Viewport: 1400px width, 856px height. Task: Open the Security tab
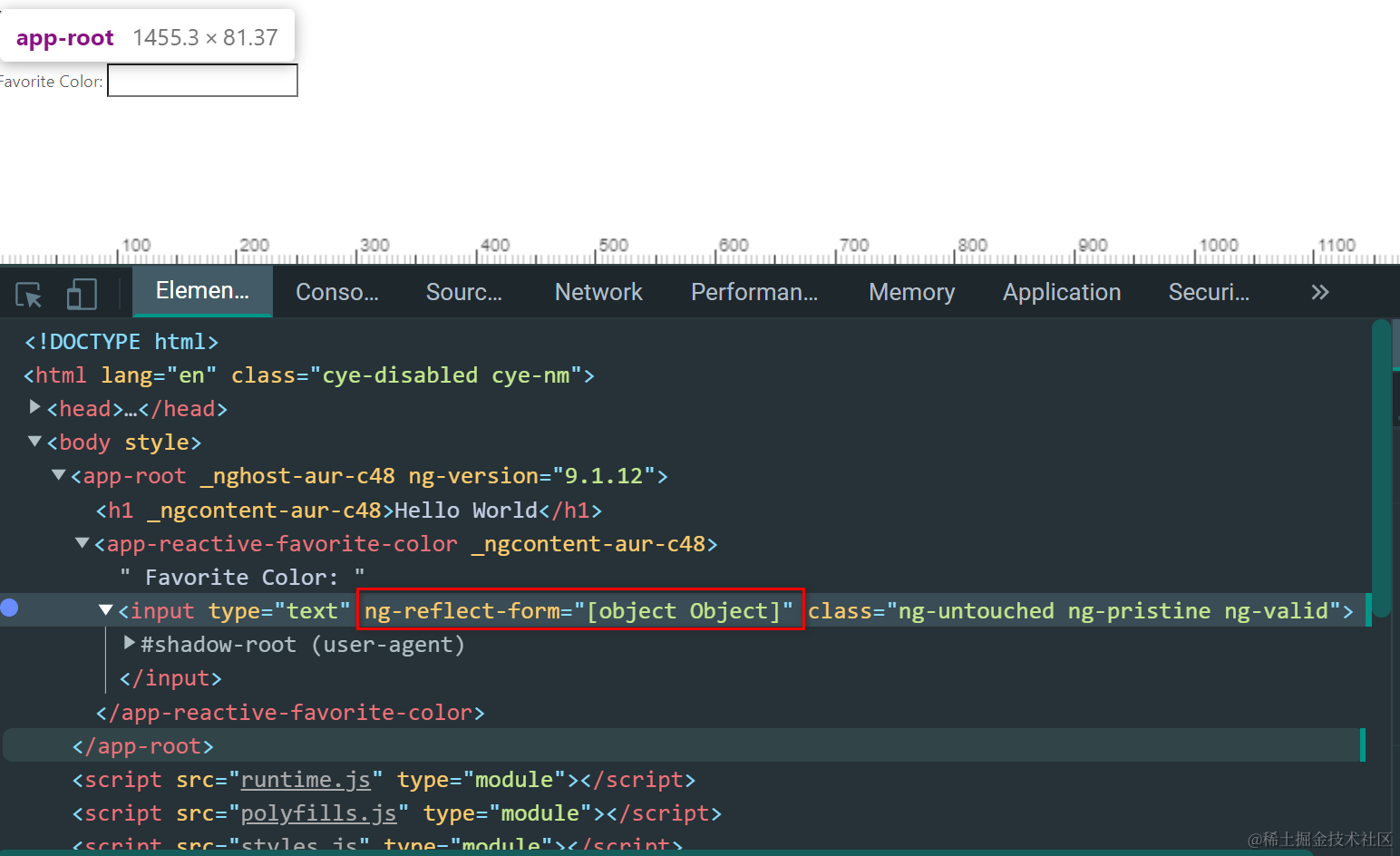coord(1209,292)
